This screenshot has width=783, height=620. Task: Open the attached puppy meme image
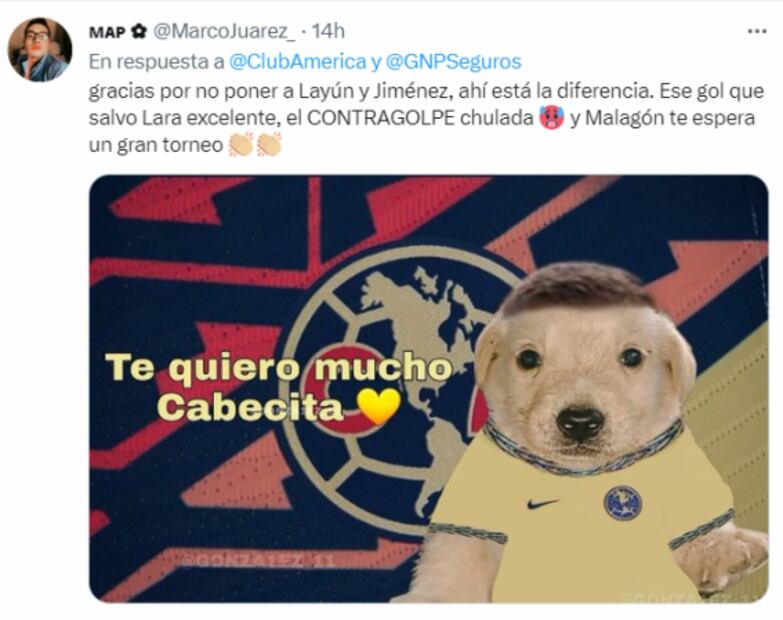(428, 388)
